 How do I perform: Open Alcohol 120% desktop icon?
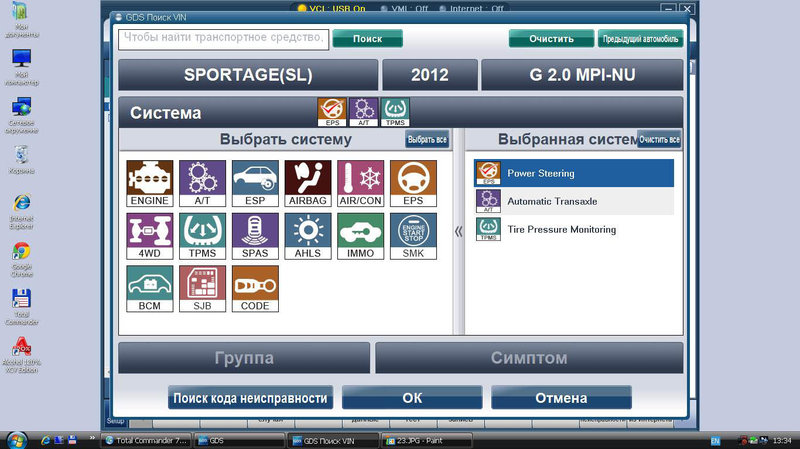click(21, 355)
